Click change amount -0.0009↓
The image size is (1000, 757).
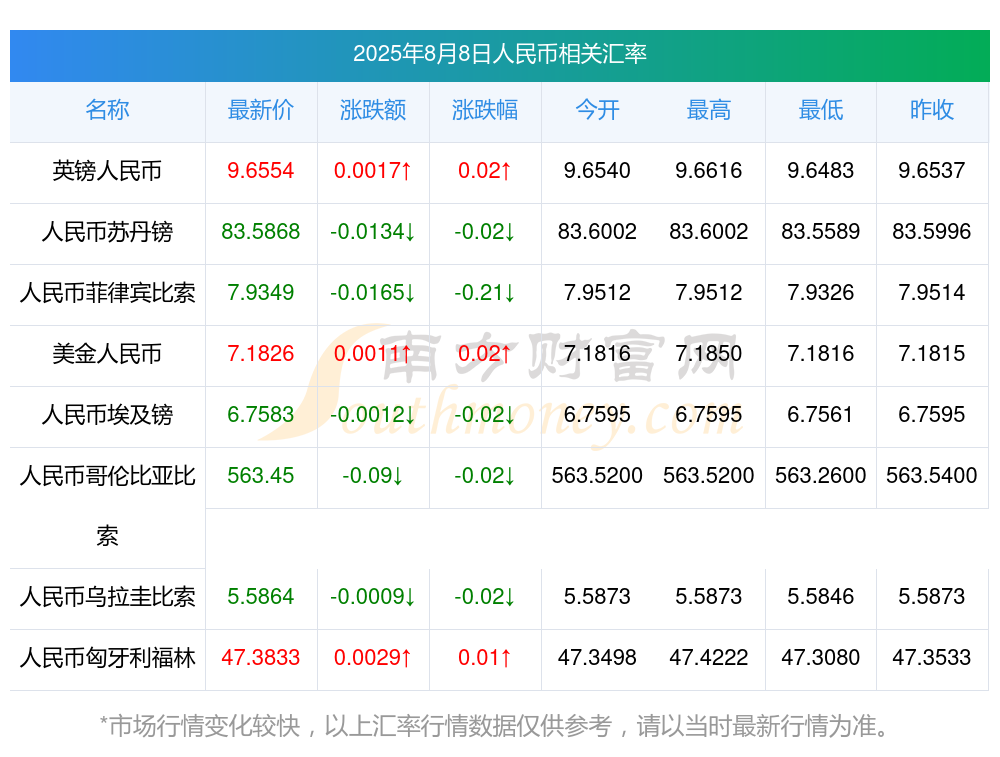[x=373, y=596]
